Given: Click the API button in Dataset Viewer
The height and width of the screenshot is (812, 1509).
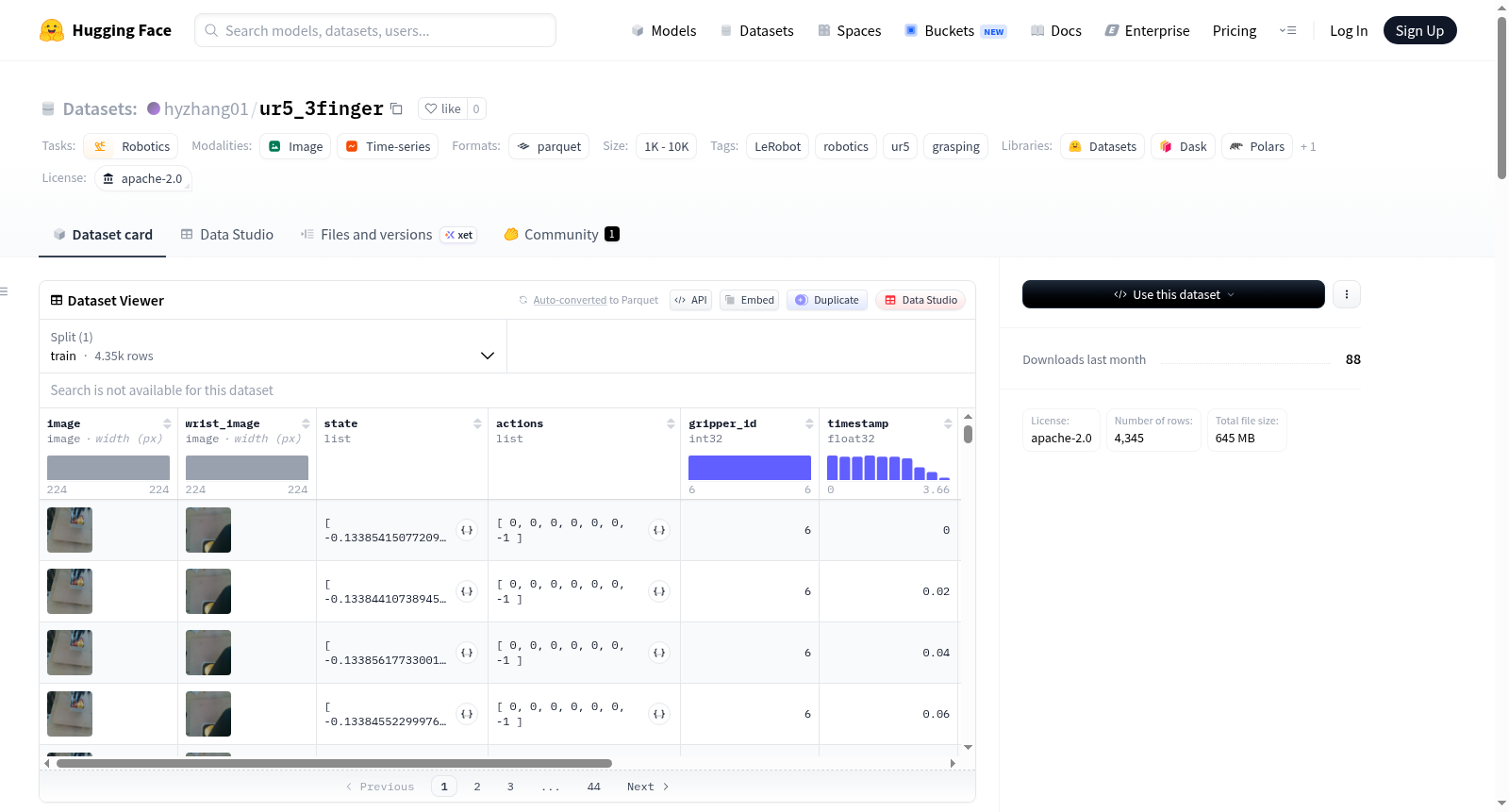Looking at the screenshot, I should tap(691, 300).
